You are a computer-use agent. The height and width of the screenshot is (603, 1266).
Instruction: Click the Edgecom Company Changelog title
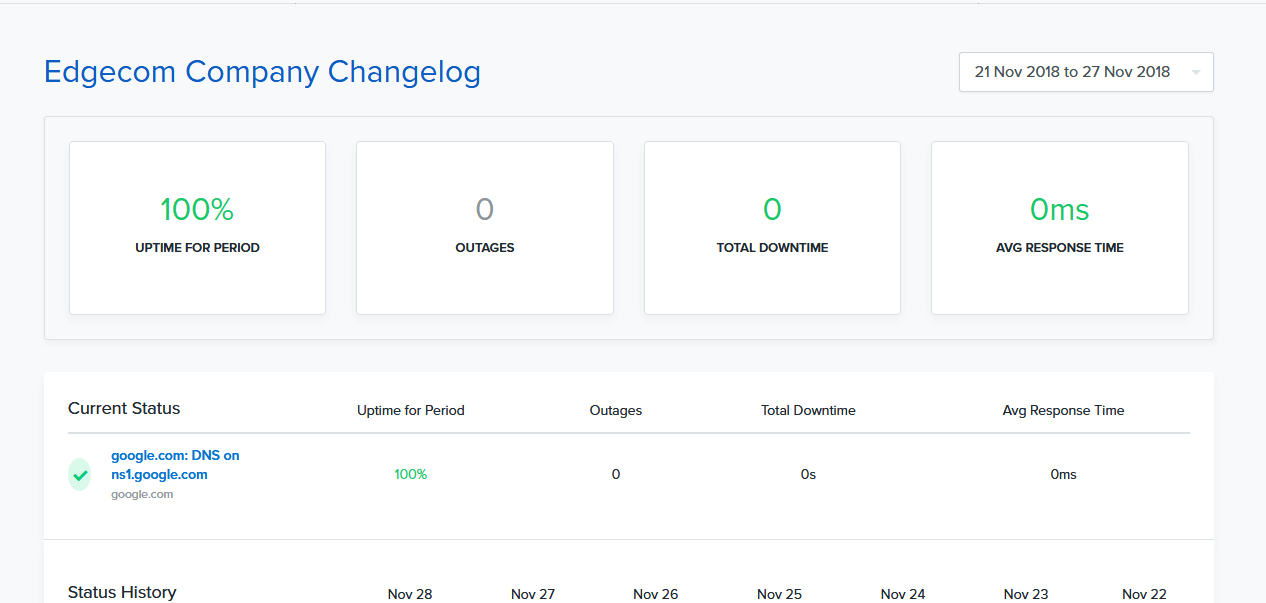point(263,72)
